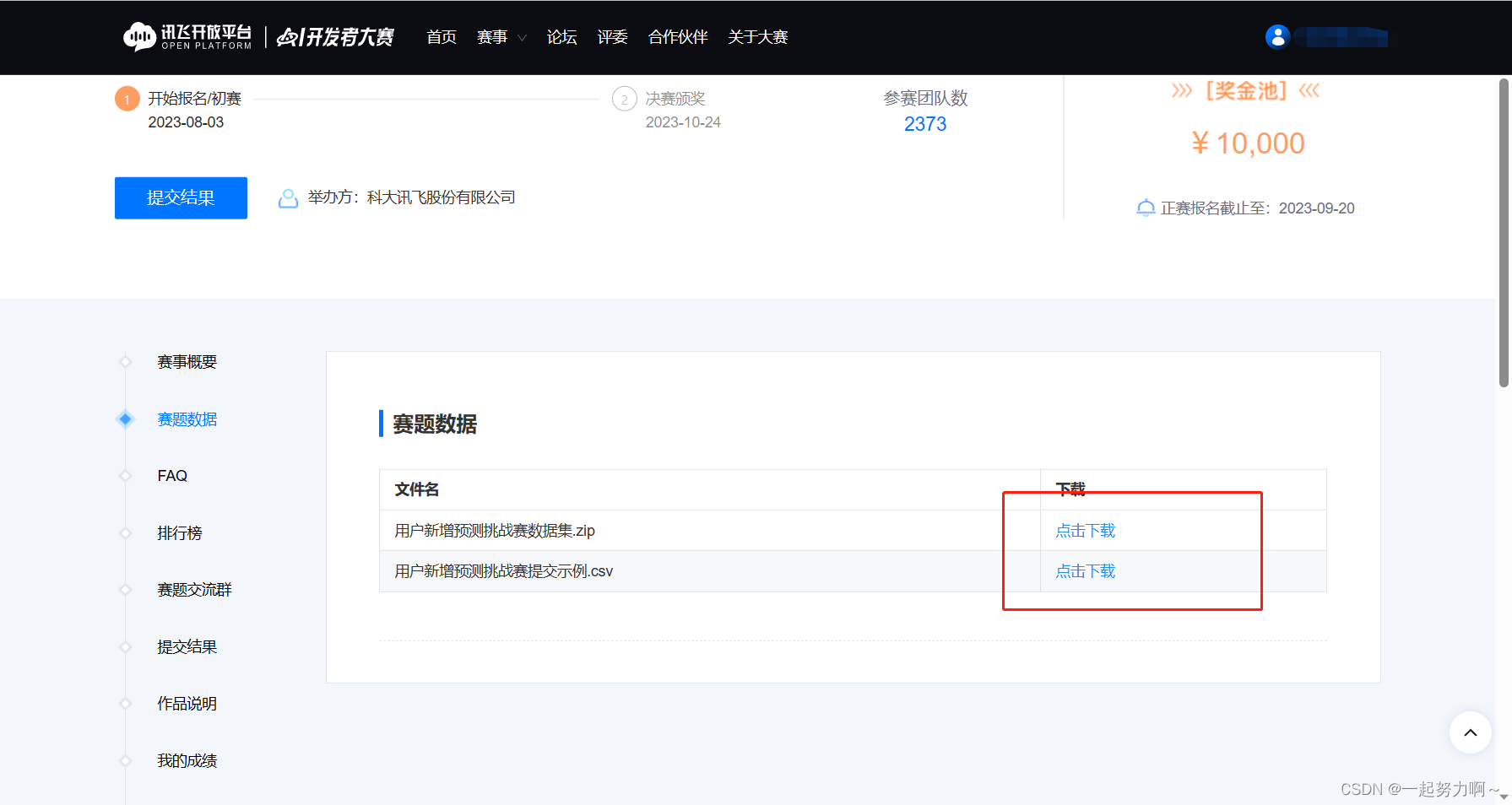
Task: Click the file name 用户新增预测挑战赛提交示例.csv
Action: [x=504, y=571]
